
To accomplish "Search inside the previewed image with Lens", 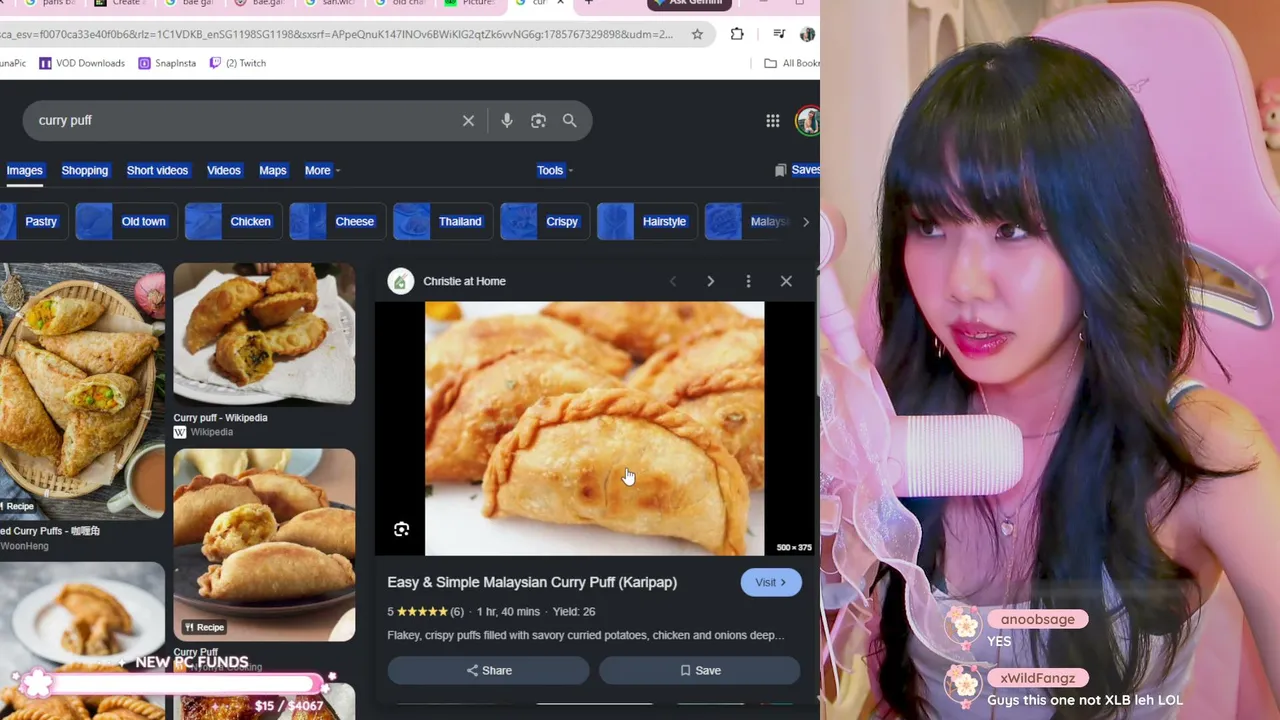I will [401, 529].
